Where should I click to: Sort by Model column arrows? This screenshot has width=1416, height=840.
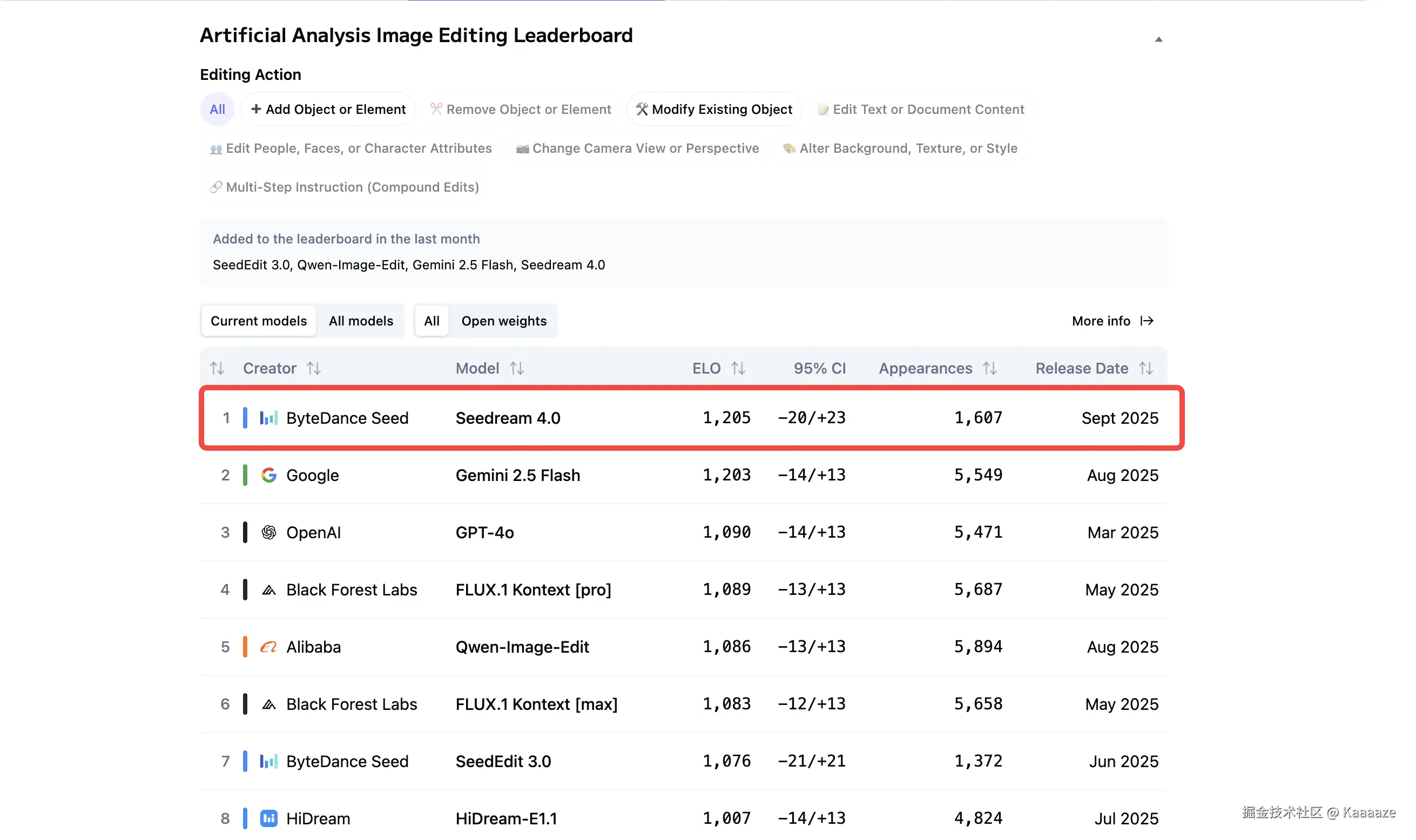click(516, 369)
